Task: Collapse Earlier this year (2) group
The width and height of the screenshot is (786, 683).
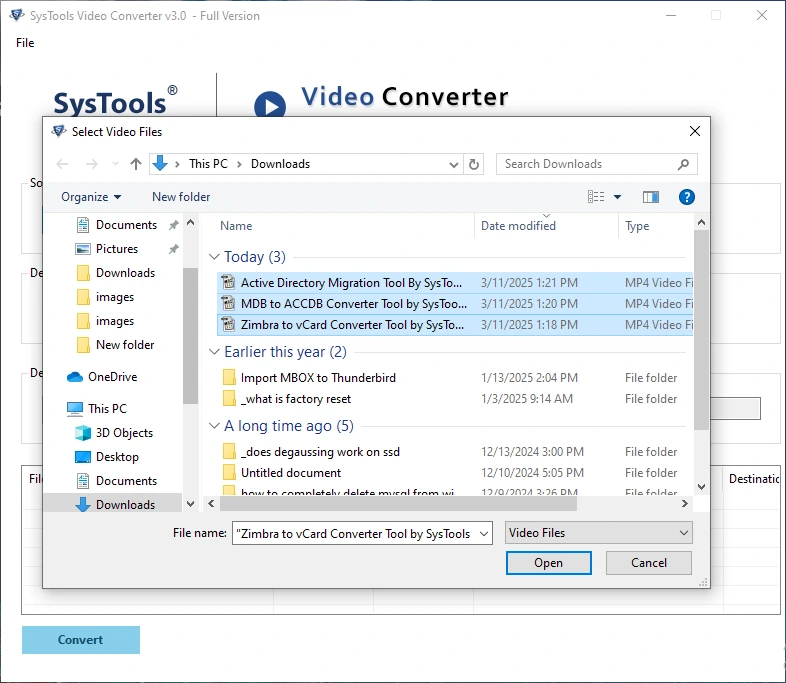Action: (214, 352)
